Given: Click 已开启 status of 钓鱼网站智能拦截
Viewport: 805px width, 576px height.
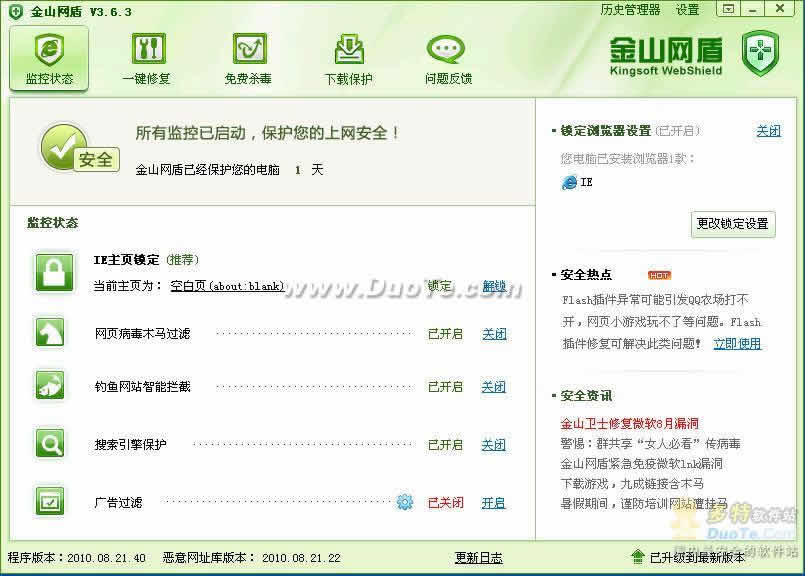Looking at the screenshot, I should (x=446, y=387).
